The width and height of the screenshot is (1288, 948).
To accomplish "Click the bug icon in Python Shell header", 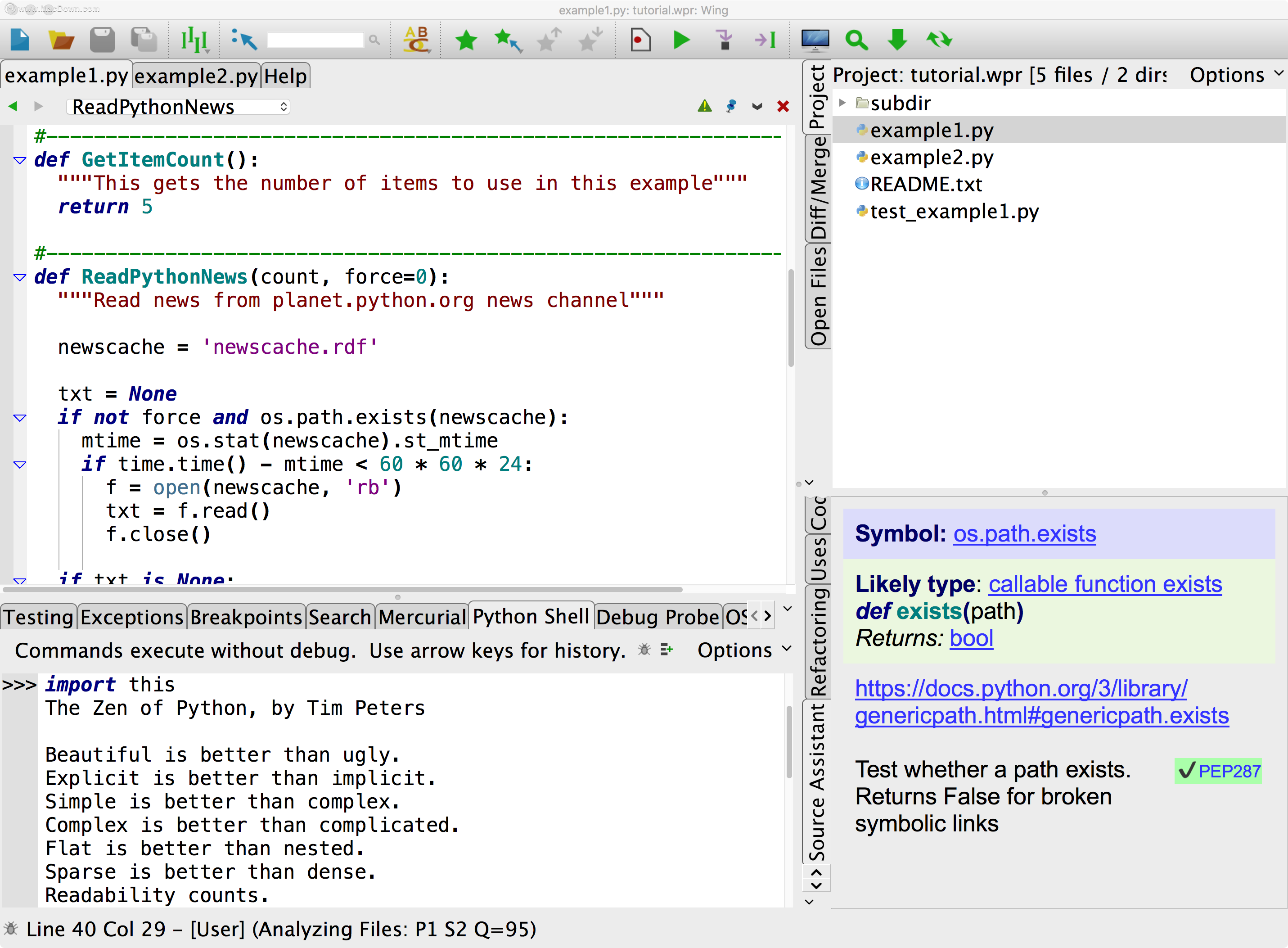I will click(644, 650).
